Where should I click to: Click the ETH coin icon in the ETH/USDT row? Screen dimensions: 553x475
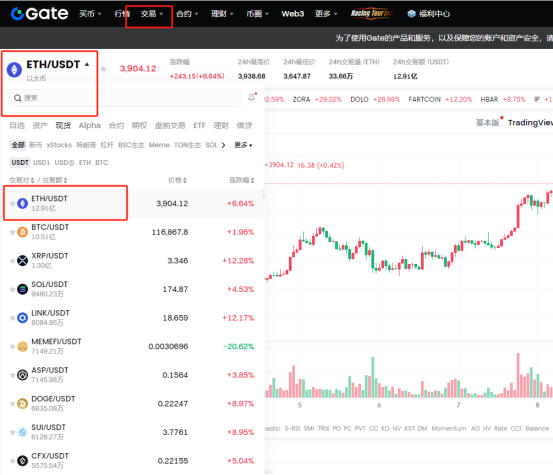[23, 203]
